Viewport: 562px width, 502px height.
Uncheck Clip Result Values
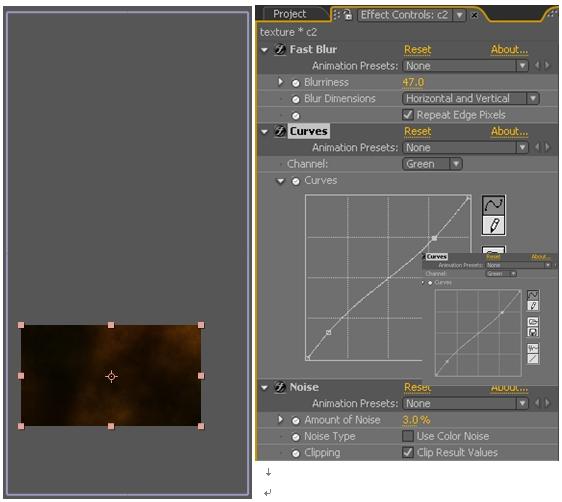408,453
